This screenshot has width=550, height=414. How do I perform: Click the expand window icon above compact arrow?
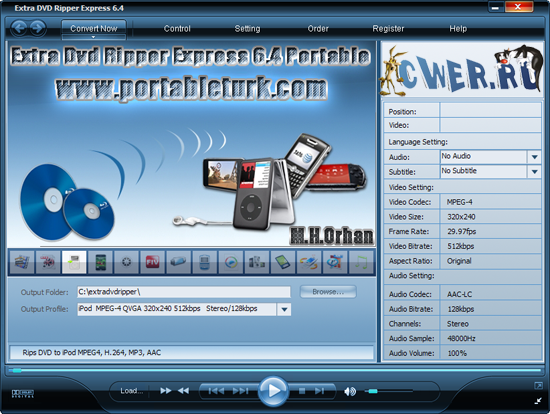[538, 386]
